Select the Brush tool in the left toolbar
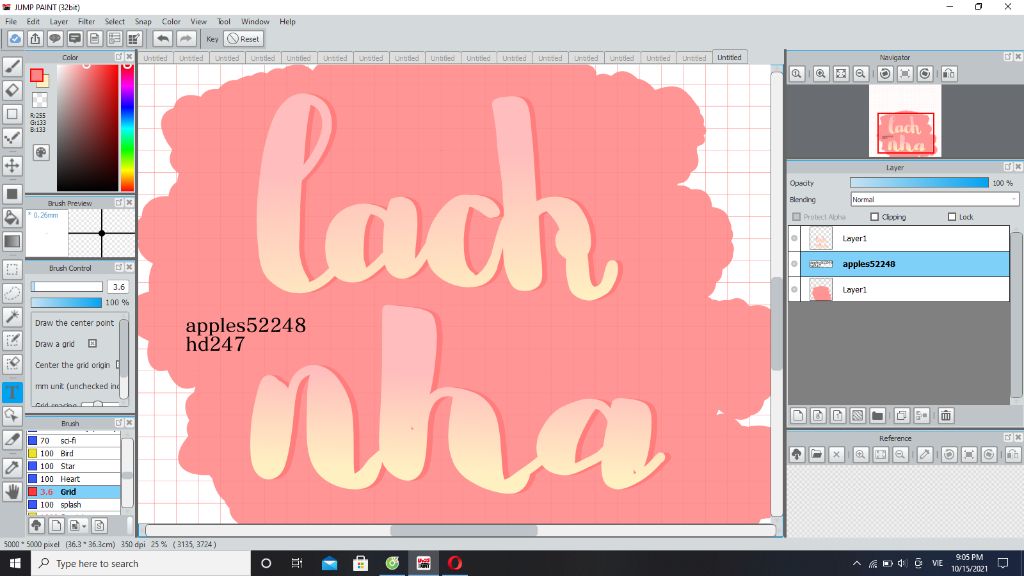Image resolution: width=1024 pixels, height=576 pixels. click(x=12, y=66)
